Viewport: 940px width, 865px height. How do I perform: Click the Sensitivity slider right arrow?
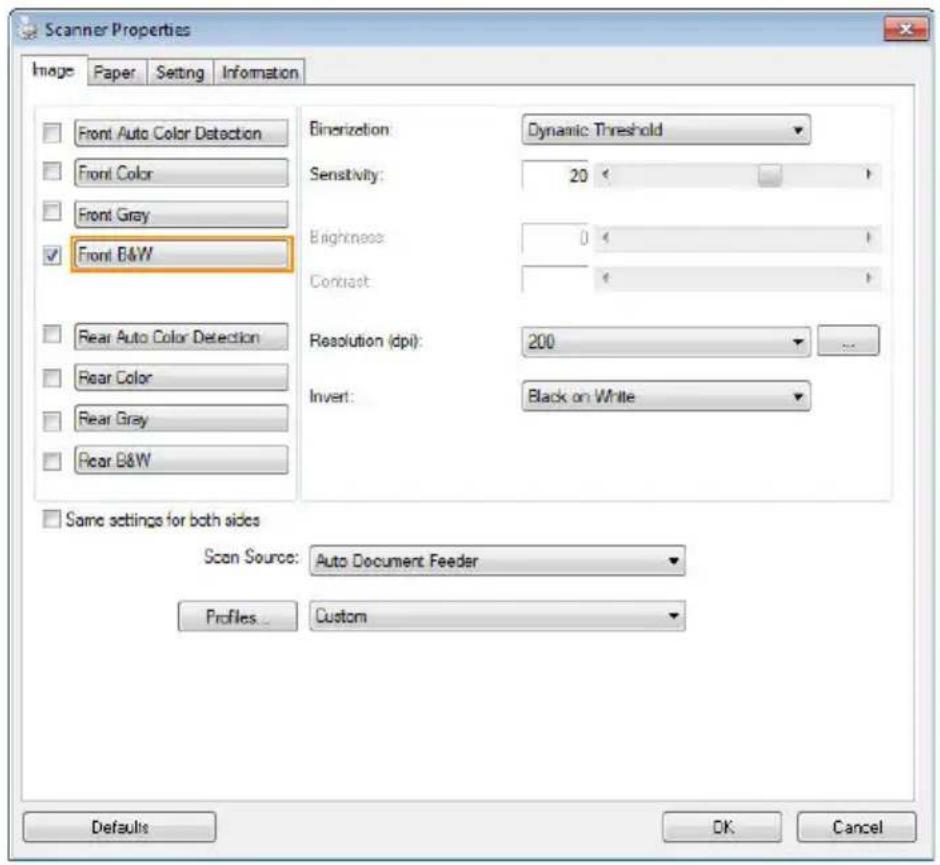(x=868, y=174)
